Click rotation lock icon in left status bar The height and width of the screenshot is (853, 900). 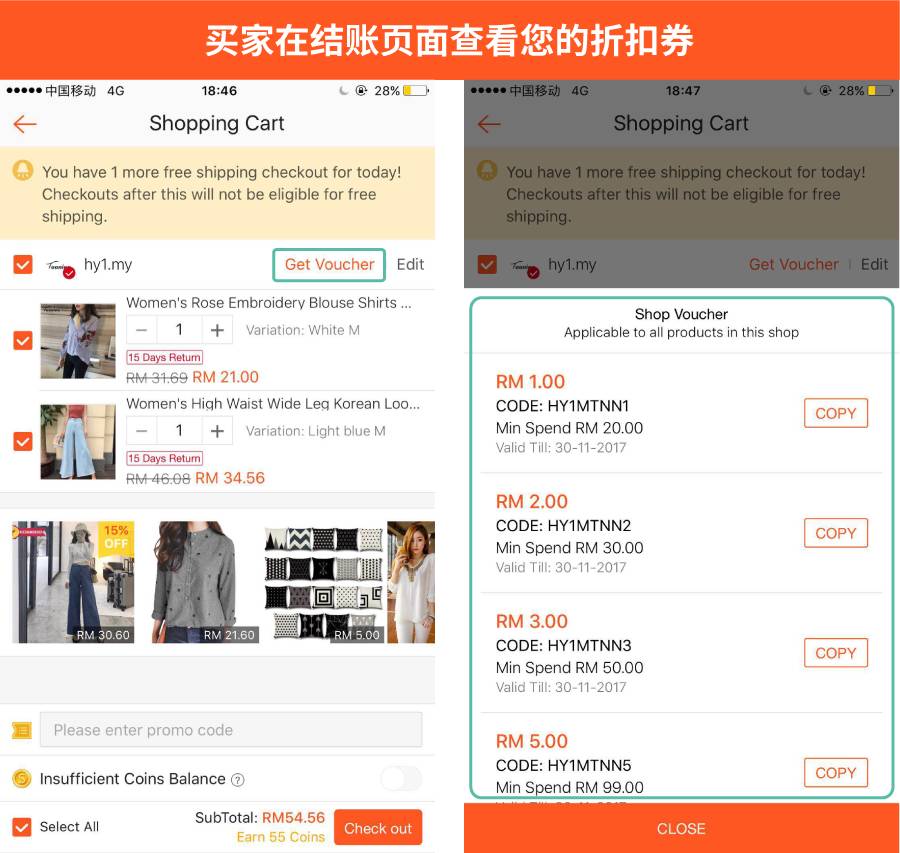362,91
